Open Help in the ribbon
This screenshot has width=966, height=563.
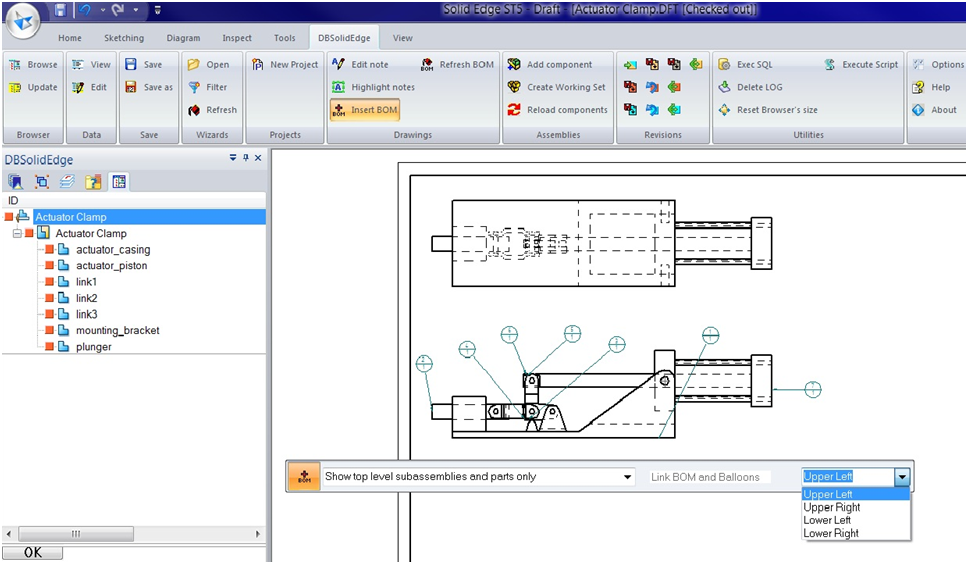[x=932, y=87]
